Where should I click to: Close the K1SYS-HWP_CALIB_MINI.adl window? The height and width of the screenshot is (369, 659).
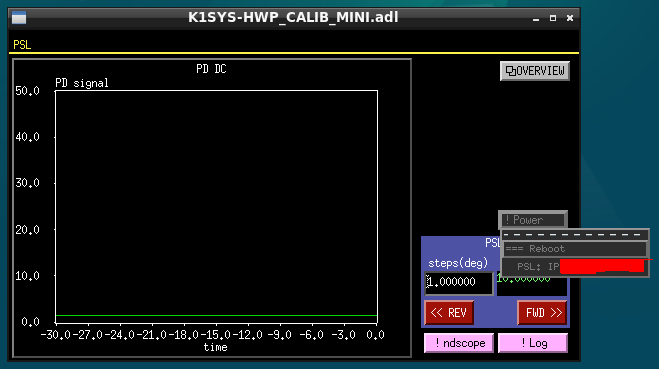coord(570,18)
